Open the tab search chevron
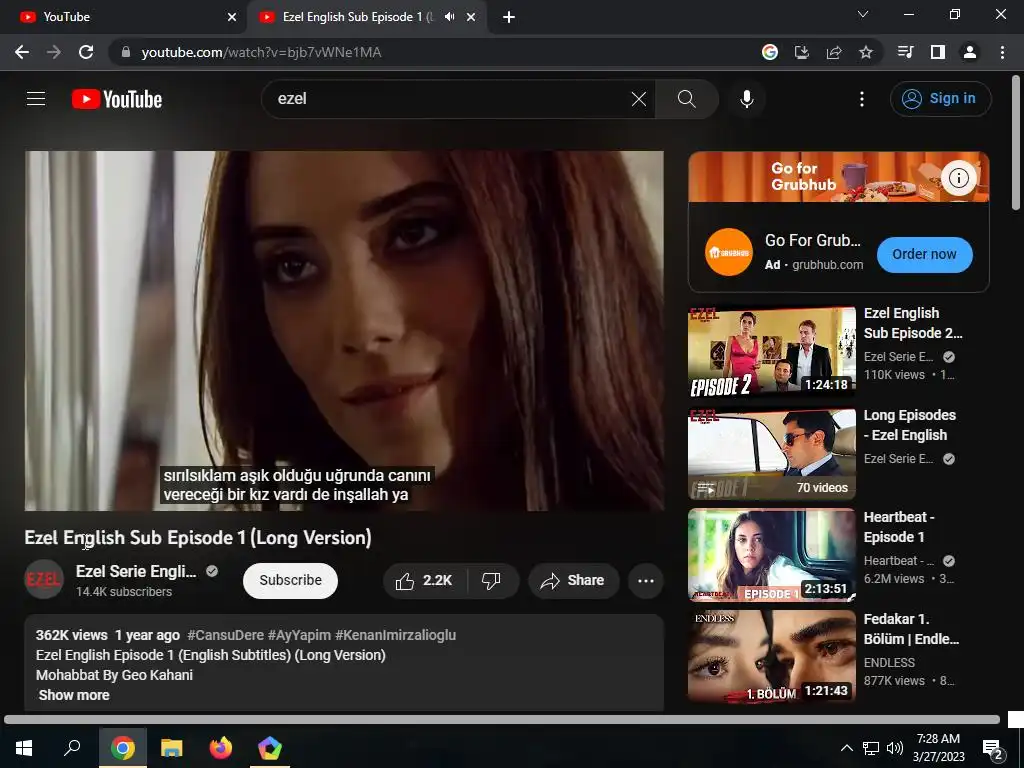 (x=863, y=14)
